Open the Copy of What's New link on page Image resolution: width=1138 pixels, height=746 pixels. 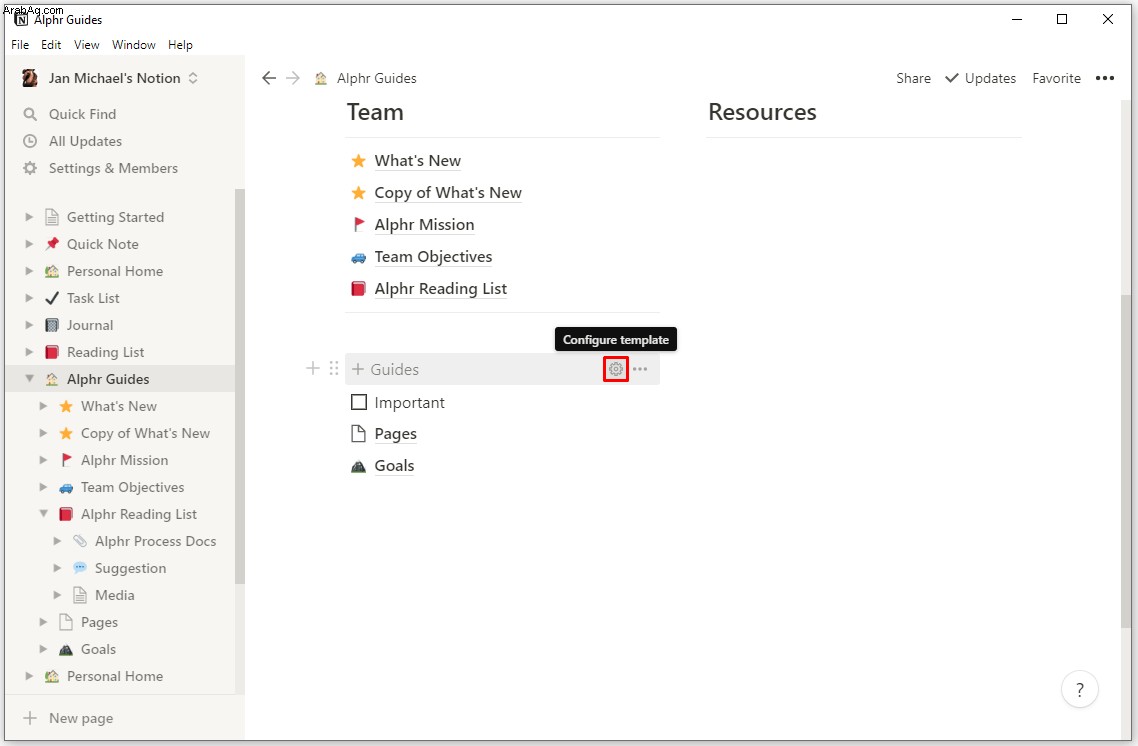(448, 192)
